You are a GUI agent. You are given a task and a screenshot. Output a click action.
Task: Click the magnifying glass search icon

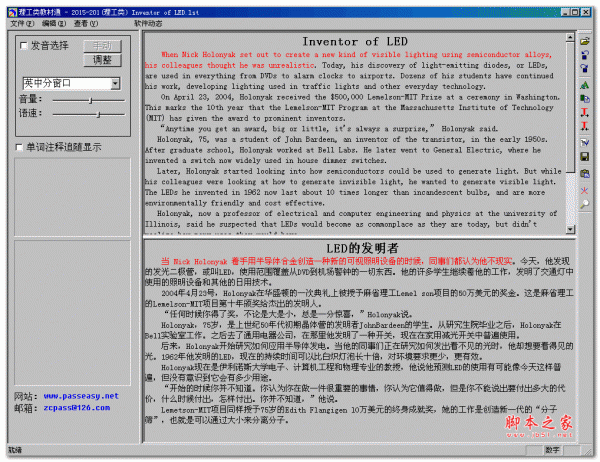[584, 204]
